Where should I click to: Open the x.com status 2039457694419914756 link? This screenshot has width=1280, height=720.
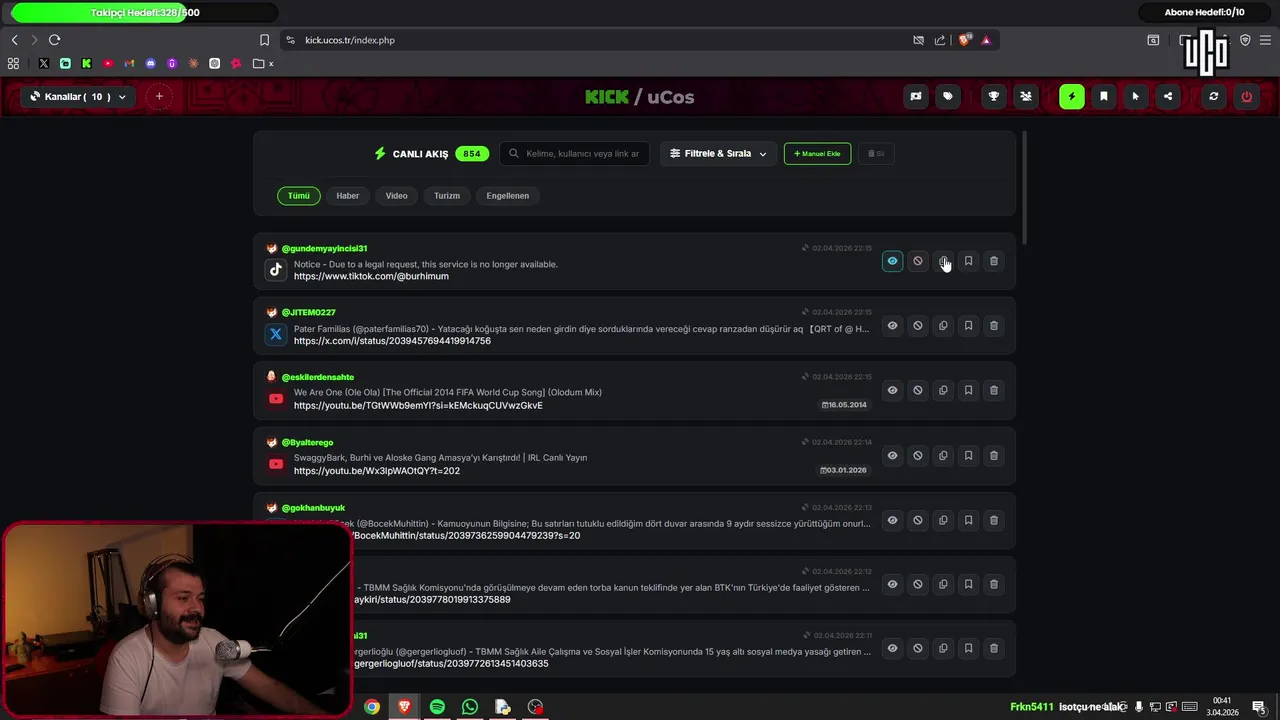click(392, 341)
